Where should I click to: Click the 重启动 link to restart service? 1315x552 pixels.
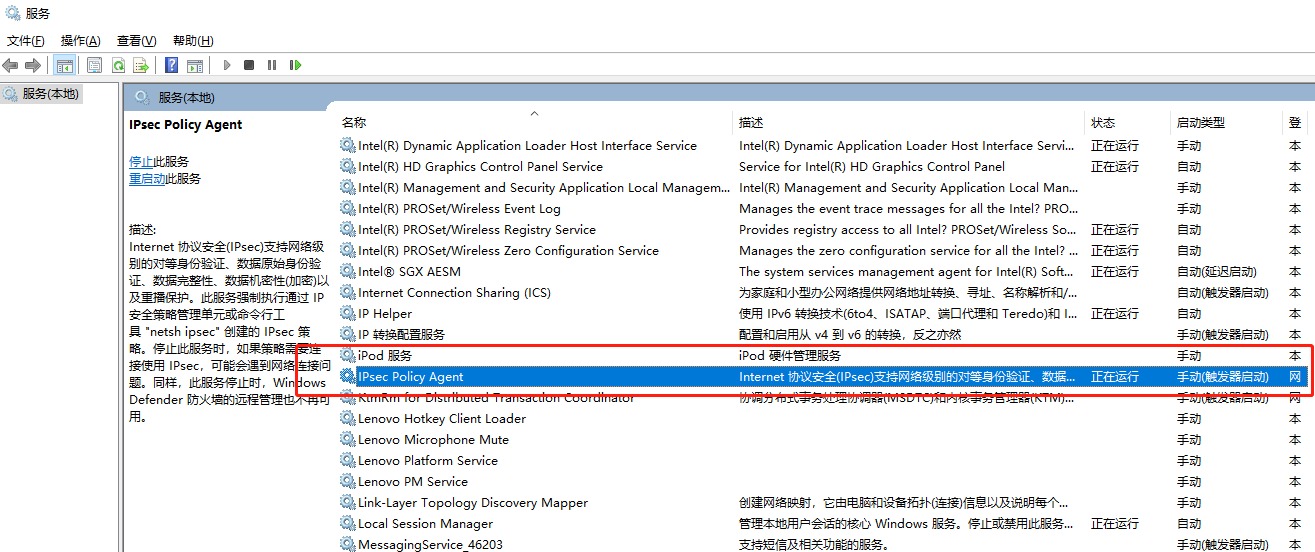[147, 179]
